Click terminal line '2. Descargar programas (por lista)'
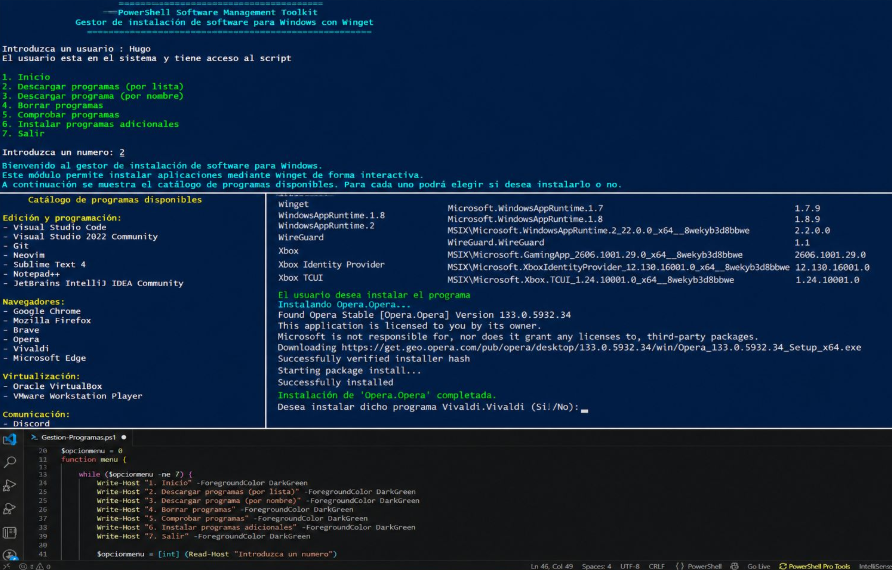The image size is (892, 570). click(93, 86)
